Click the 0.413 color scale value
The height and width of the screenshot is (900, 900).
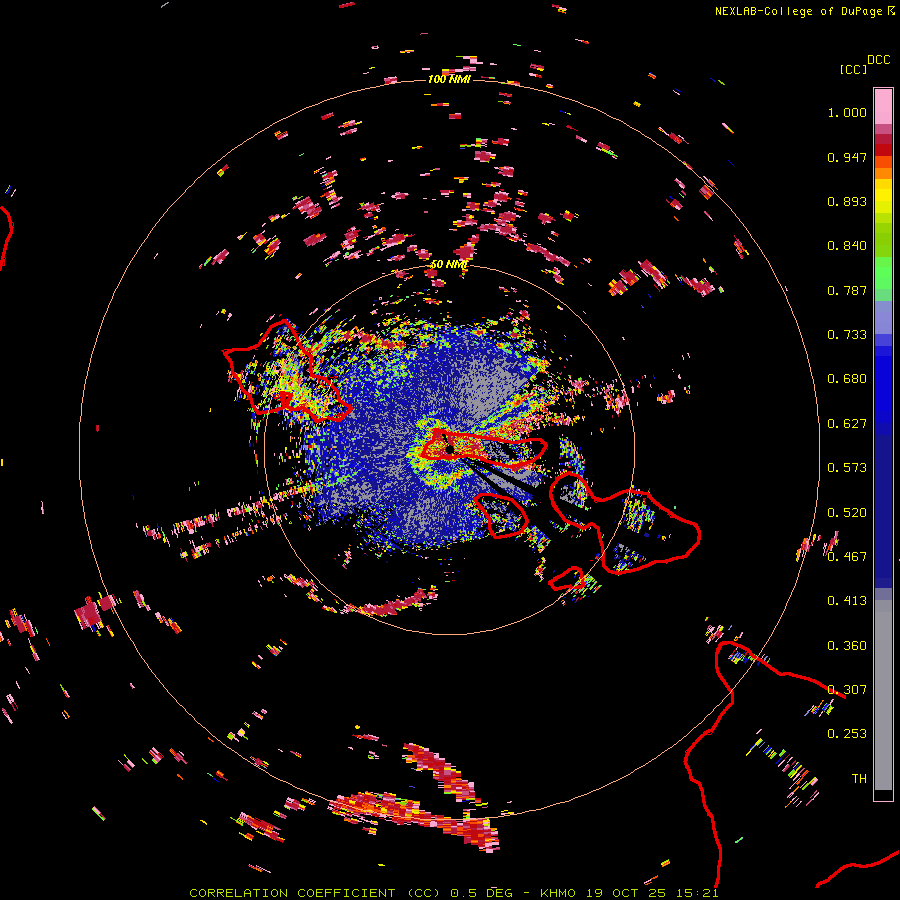pos(847,601)
